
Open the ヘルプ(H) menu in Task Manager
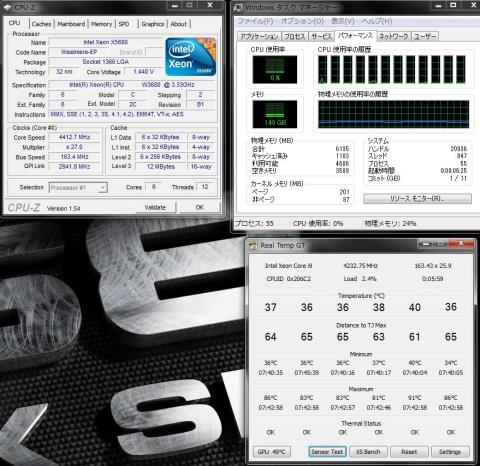click(x=377, y=21)
